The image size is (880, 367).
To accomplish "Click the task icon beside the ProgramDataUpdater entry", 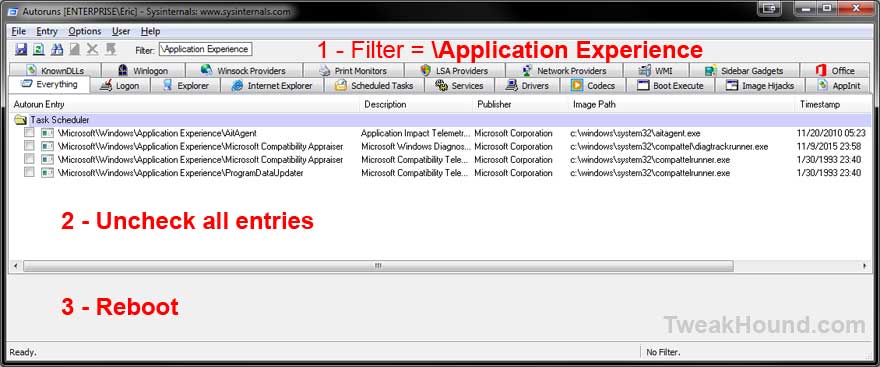I will [47, 173].
